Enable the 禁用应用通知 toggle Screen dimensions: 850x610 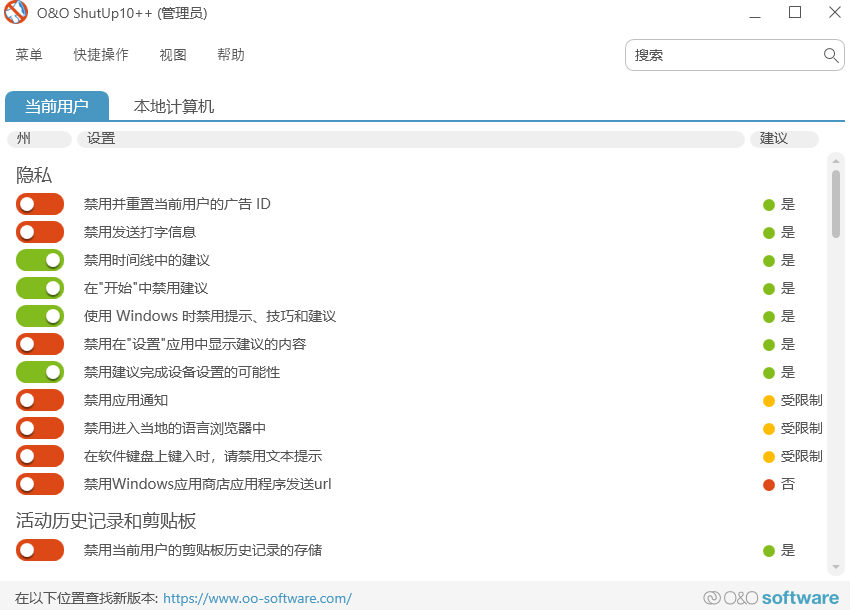click(x=39, y=400)
